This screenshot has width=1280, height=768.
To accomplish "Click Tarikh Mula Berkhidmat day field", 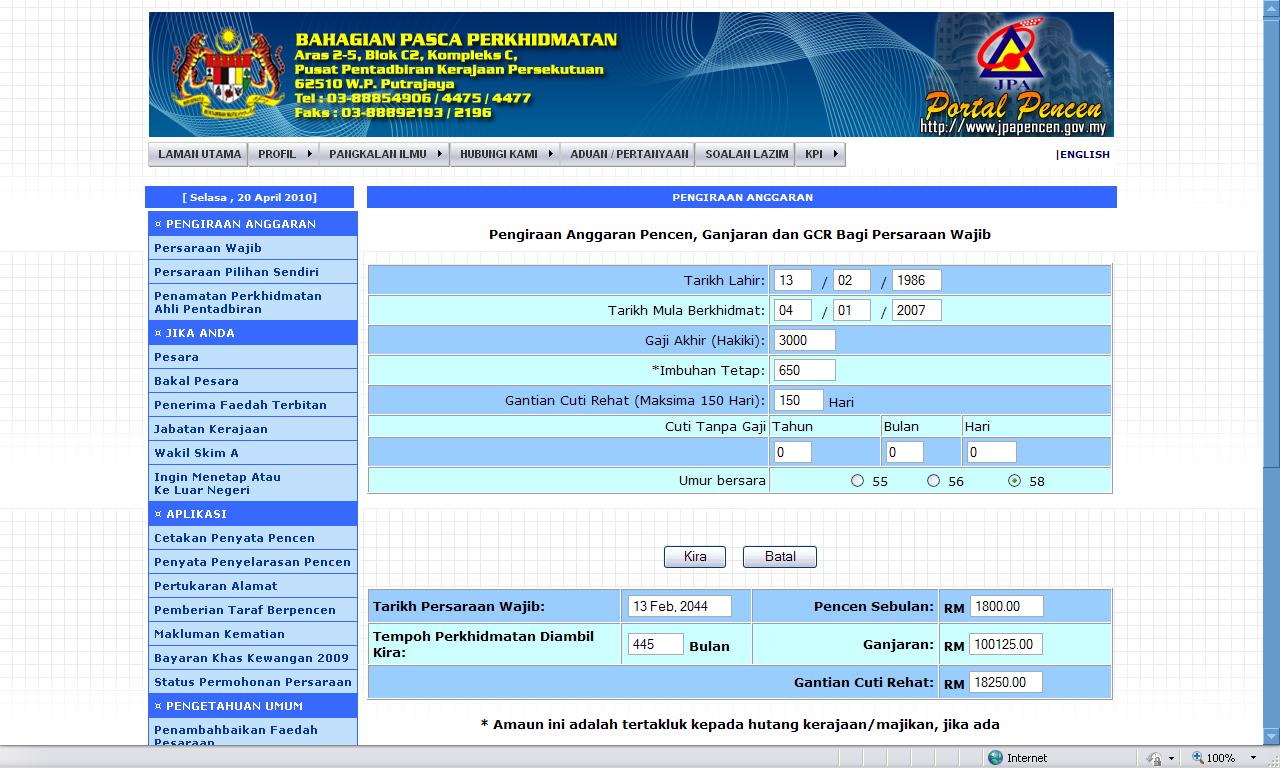I will [792, 310].
